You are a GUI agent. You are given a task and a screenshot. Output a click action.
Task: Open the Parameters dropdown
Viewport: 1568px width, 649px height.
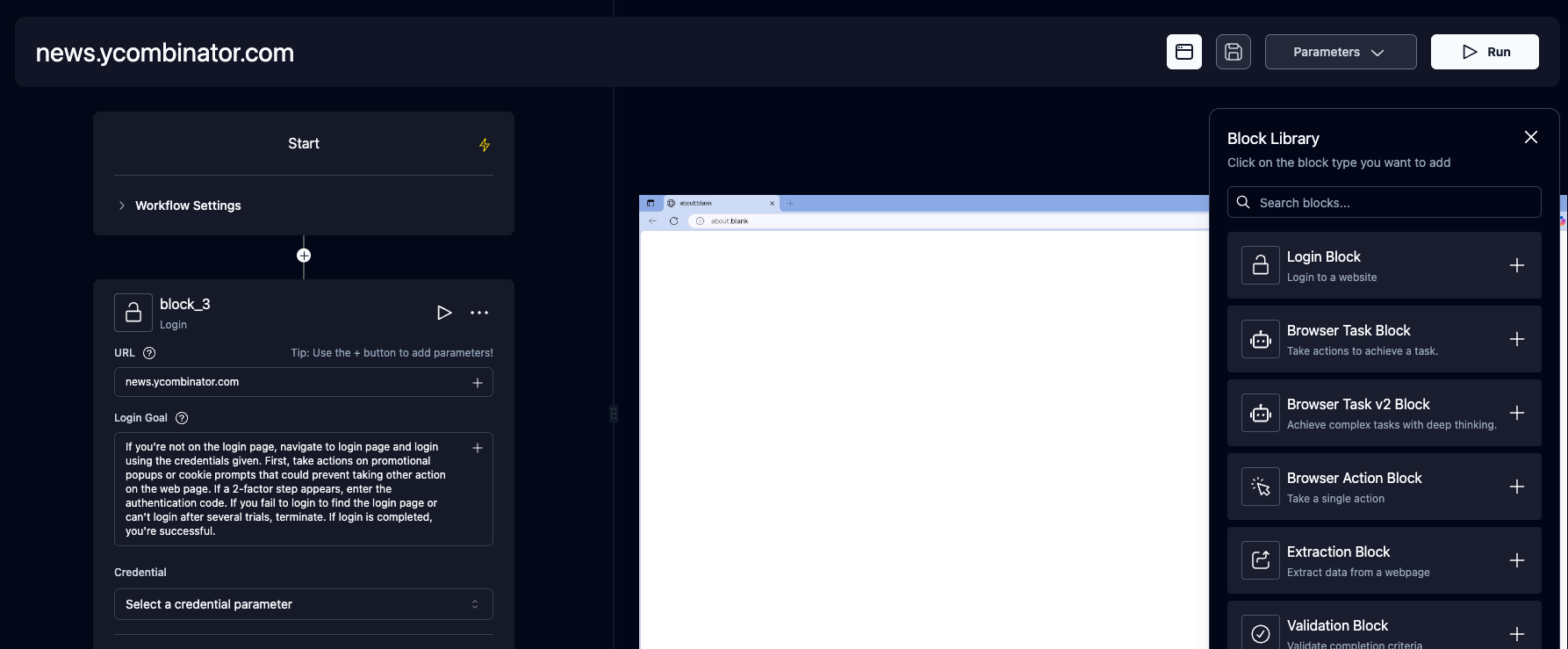[x=1340, y=52]
